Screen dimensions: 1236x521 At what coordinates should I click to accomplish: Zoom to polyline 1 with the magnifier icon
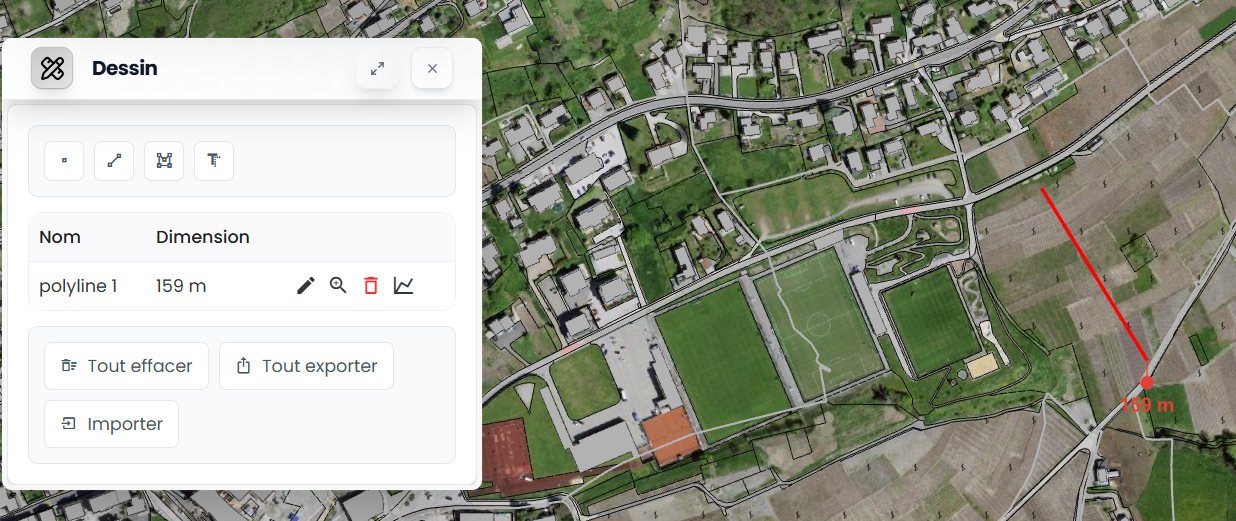[x=338, y=286]
